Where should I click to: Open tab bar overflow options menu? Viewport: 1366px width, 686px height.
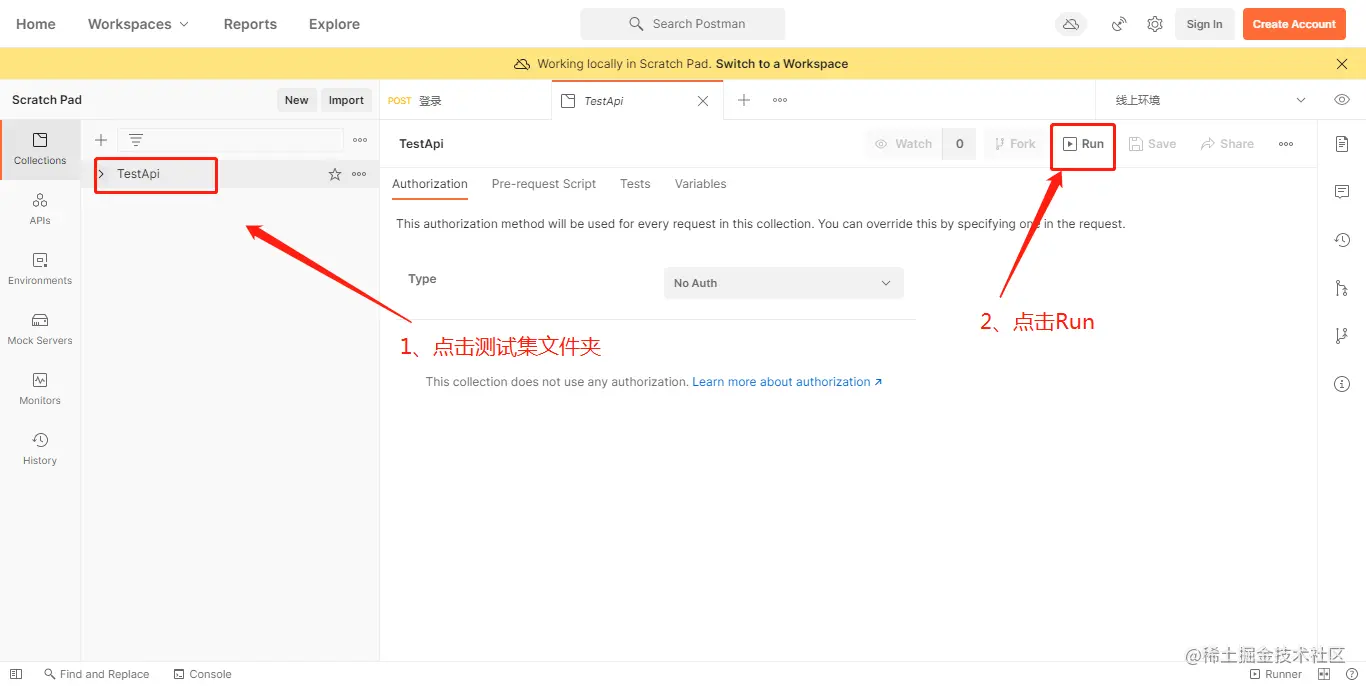(x=780, y=100)
